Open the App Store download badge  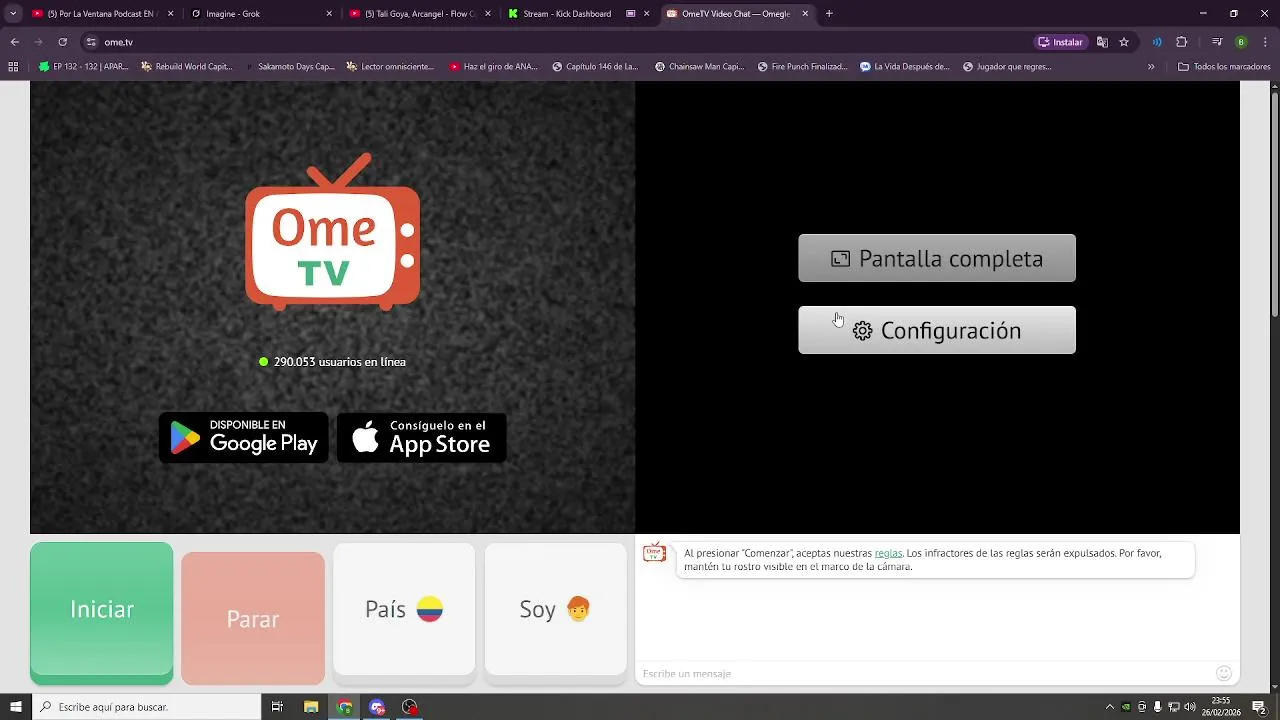coord(421,438)
